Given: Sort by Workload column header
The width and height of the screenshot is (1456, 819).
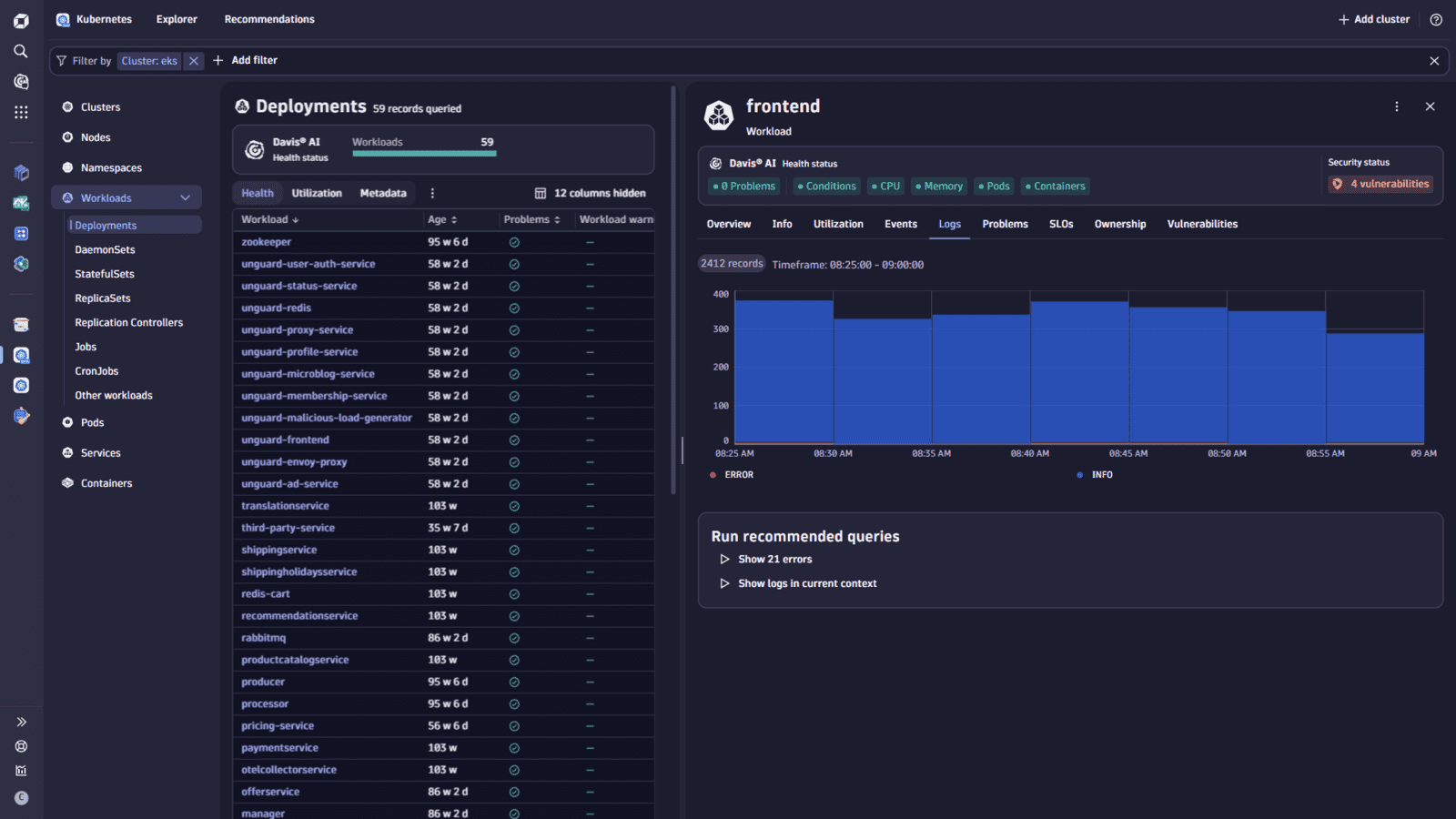Looking at the screenshot, I should pyautogui.click(x=269, y=219).
